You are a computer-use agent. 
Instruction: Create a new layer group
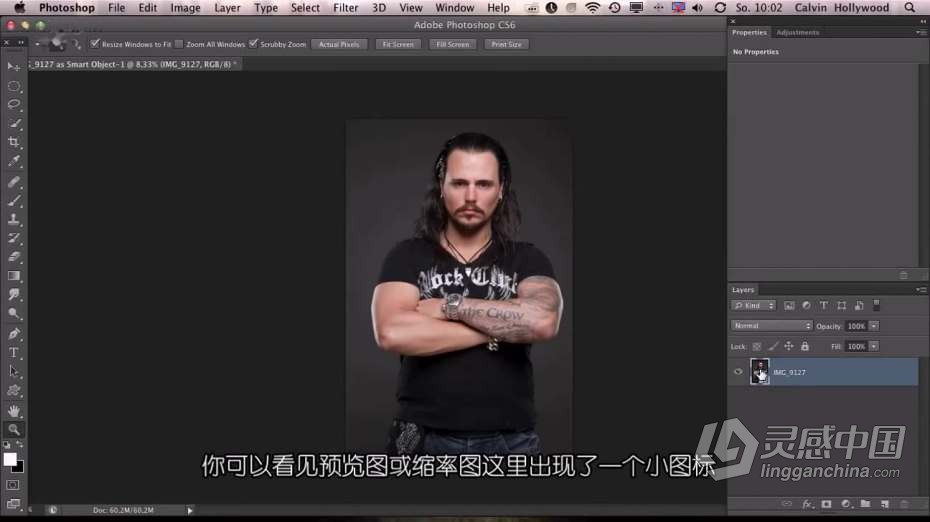click(x=865, y=504)
